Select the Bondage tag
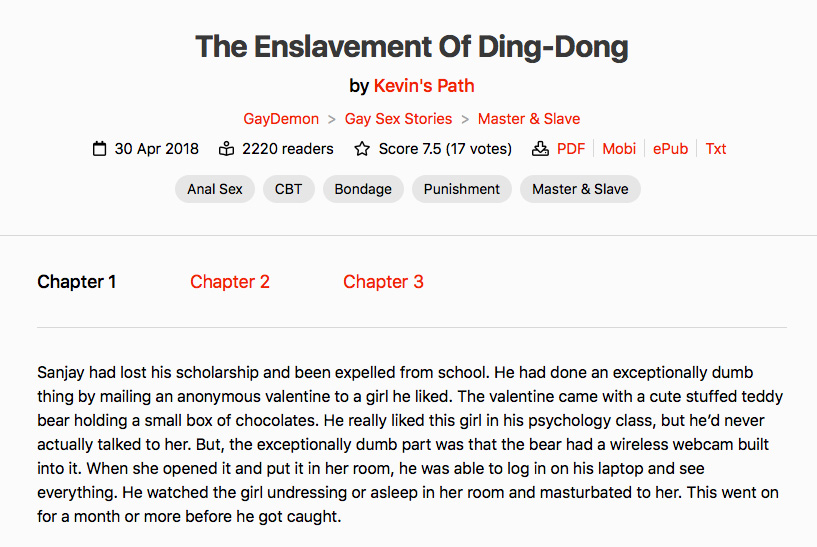This screenshot has height=547, width=817. coord(363,189)
